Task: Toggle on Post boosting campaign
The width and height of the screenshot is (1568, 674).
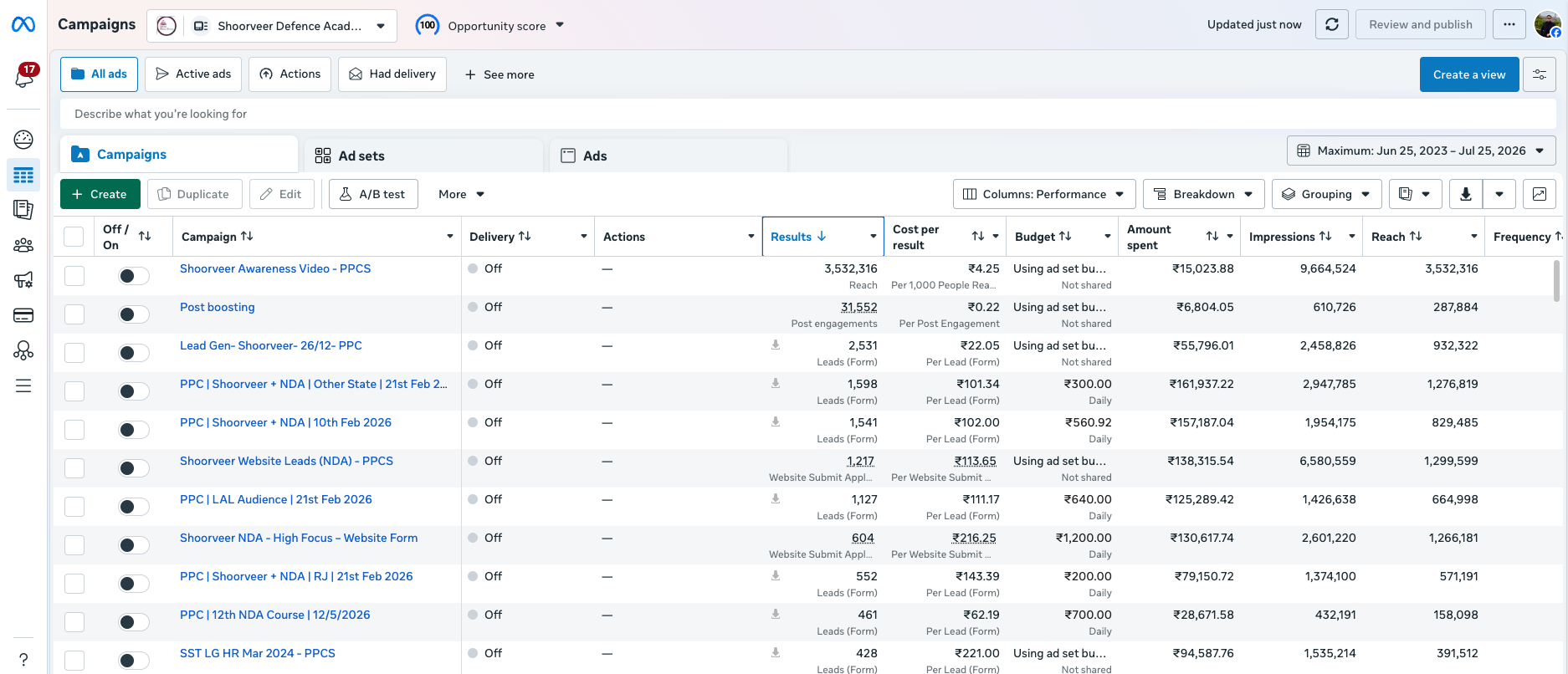Action: (133, 314)
